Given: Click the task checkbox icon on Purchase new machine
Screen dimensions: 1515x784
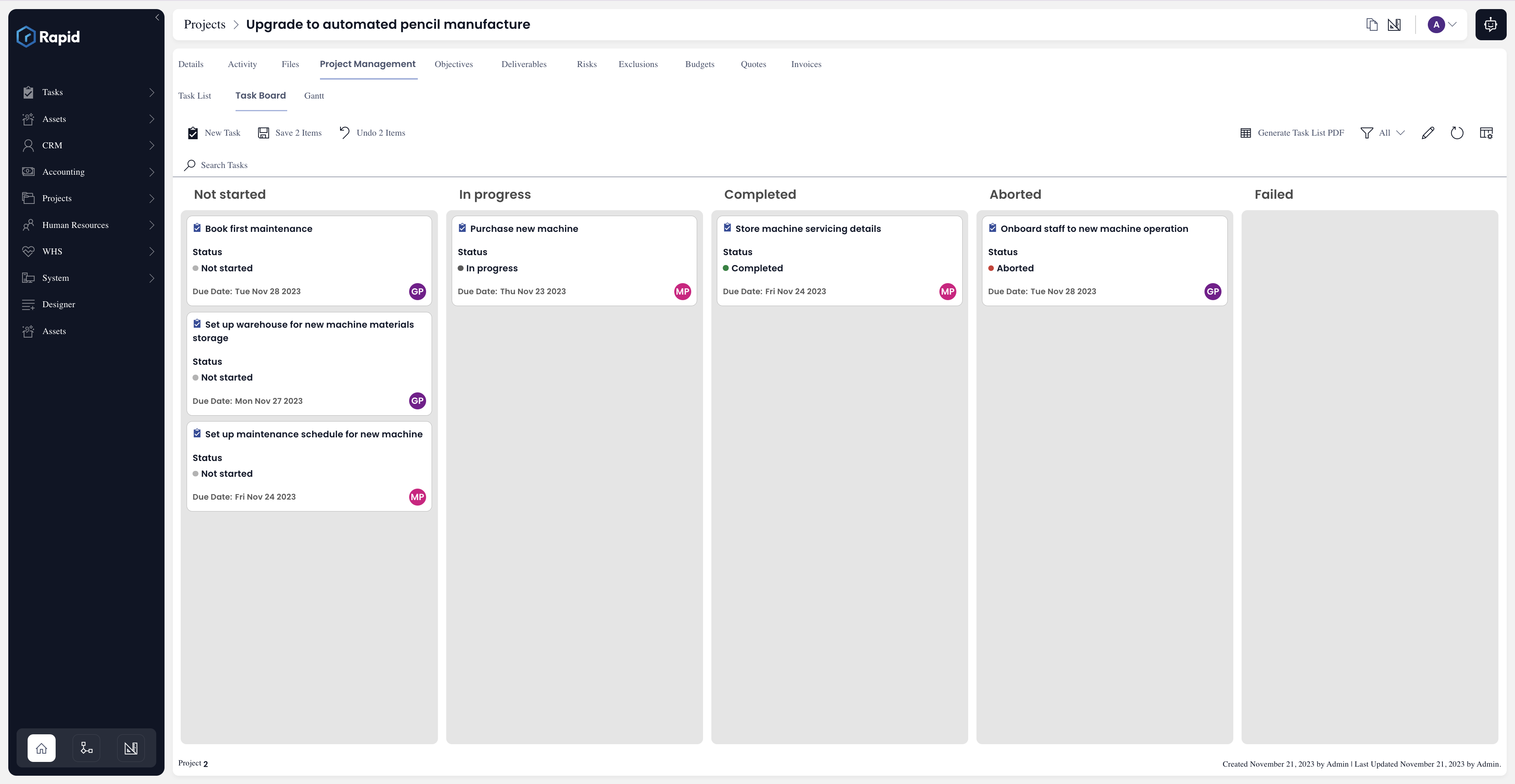Looking at the screenshot, I should pos(462,228).
